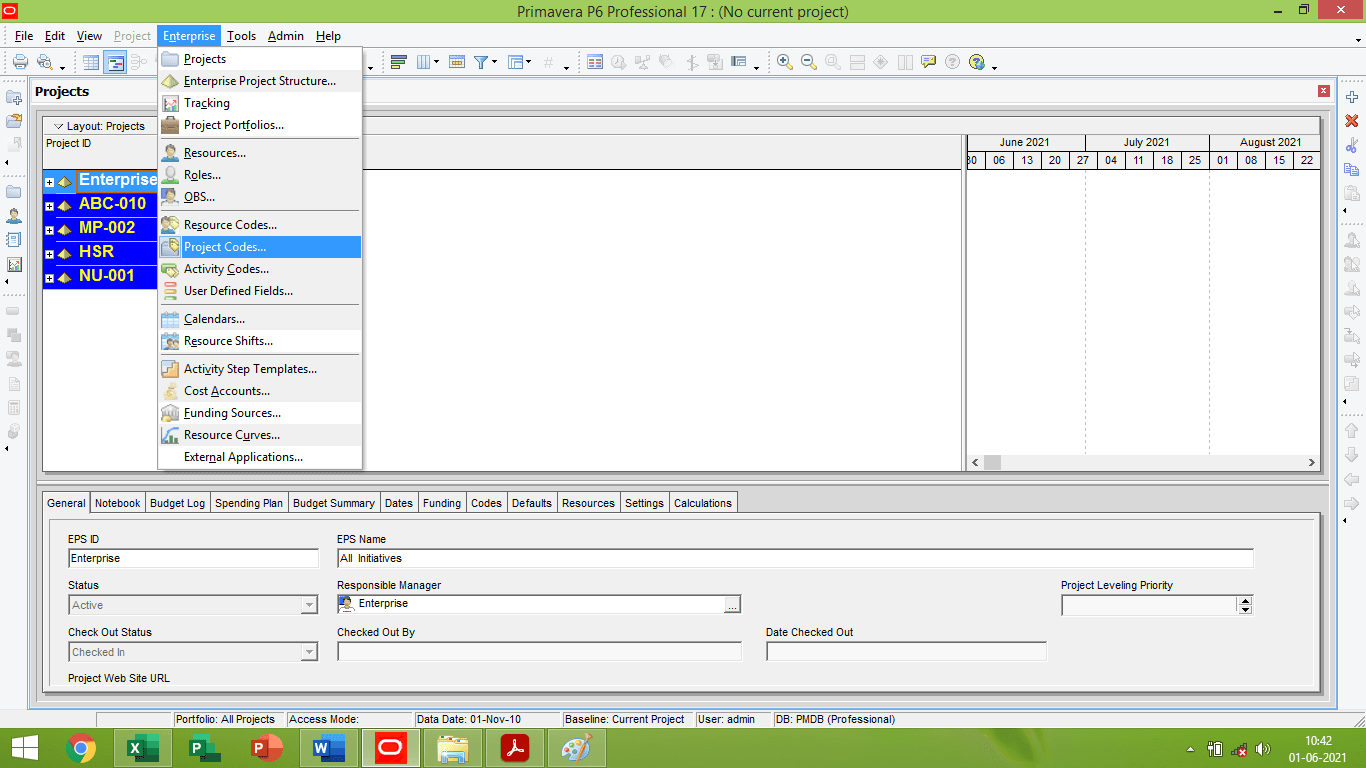Choose Calendars in the Enterprise menu
Screen dimensions: 1366x768
260,319
